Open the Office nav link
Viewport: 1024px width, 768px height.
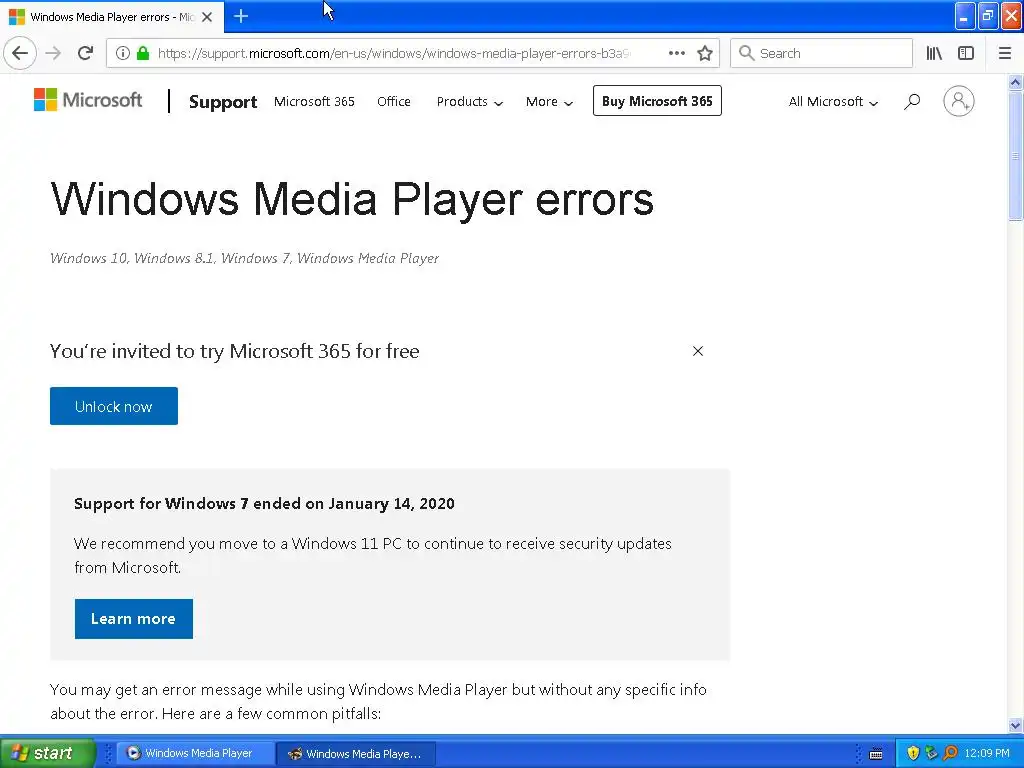394,101
